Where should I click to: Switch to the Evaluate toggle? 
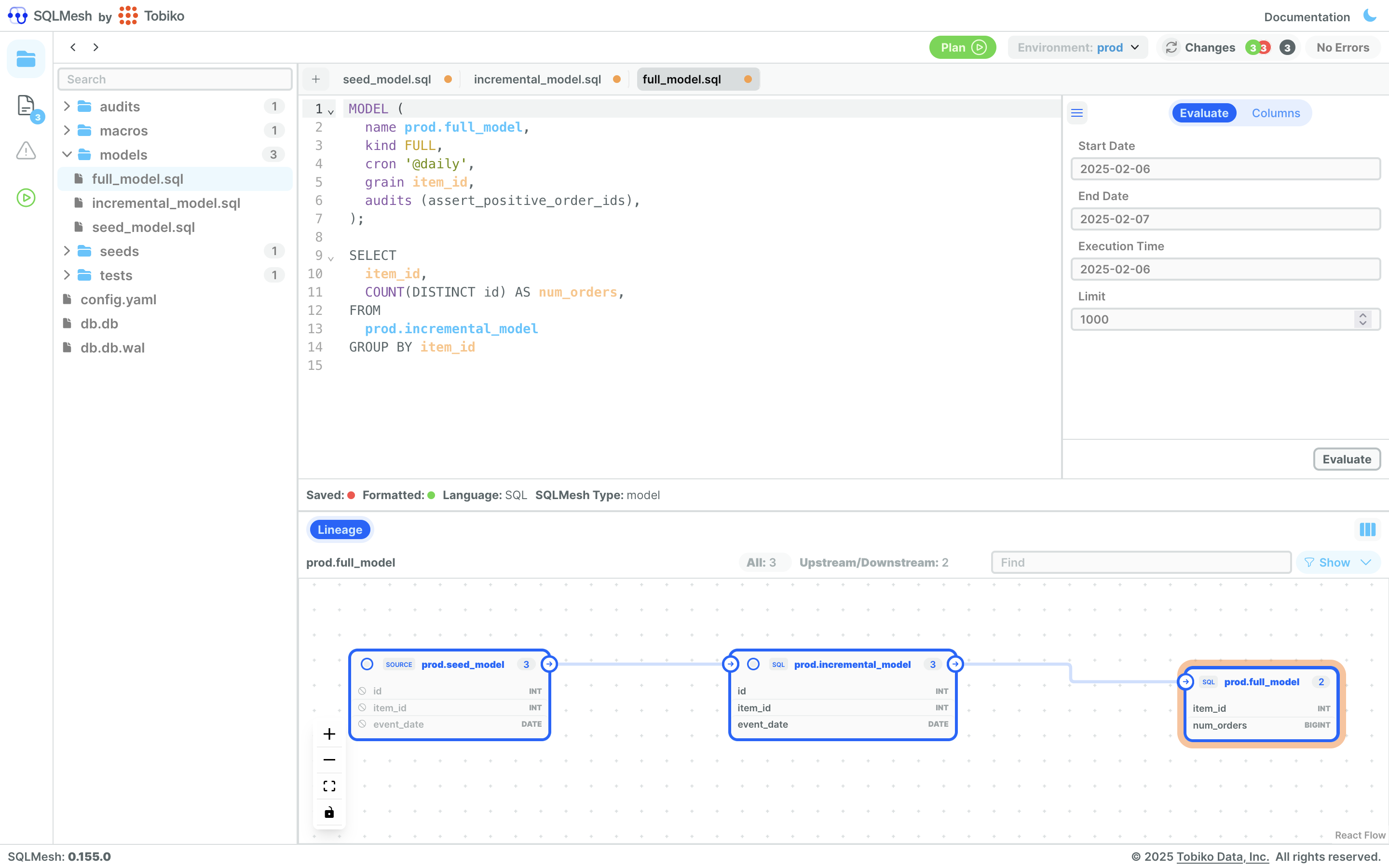(x=1204, y=113)
